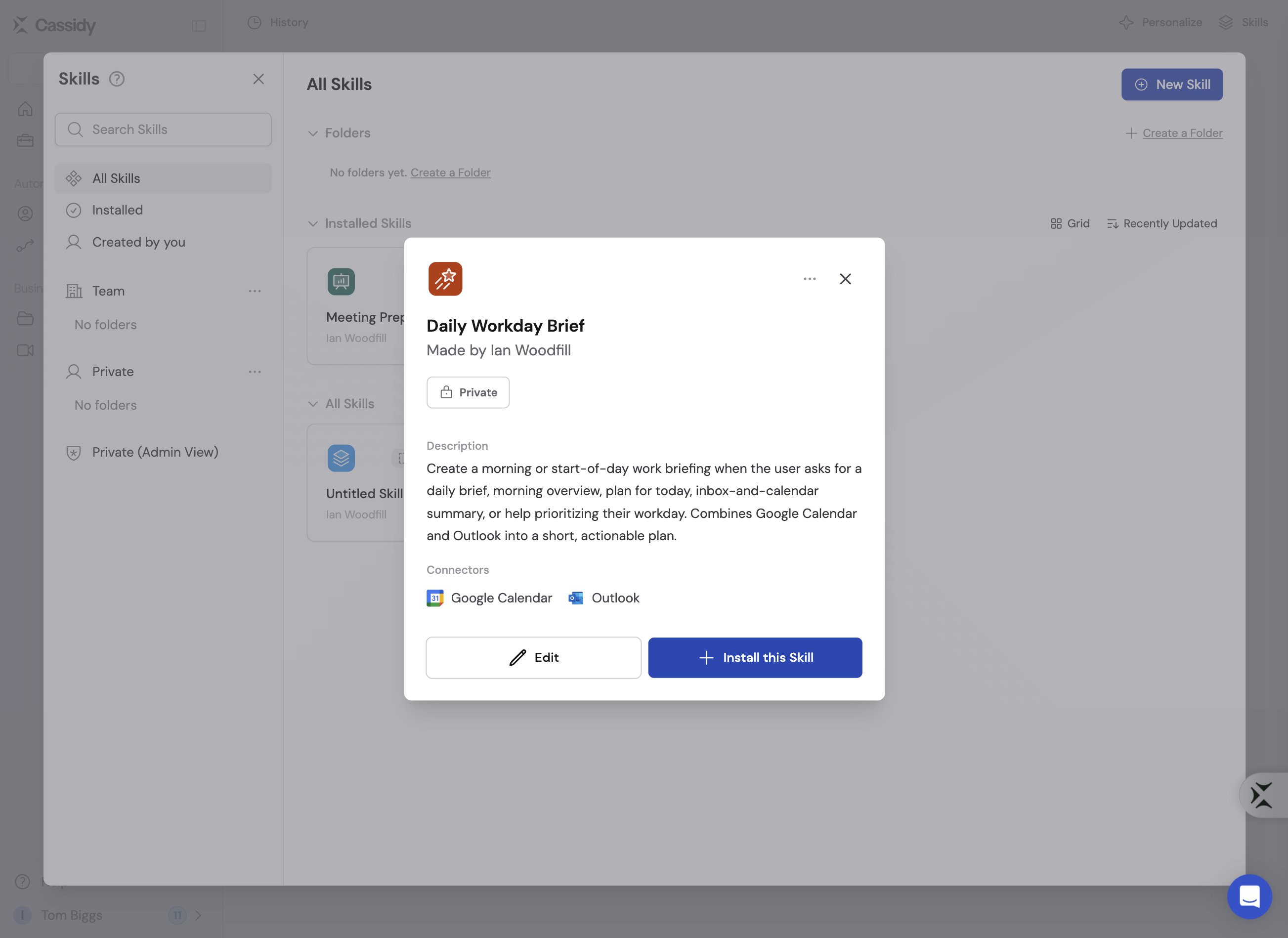Click Create a Folder link at top right
This screenshot has height=938, width=1288.
1182,133
